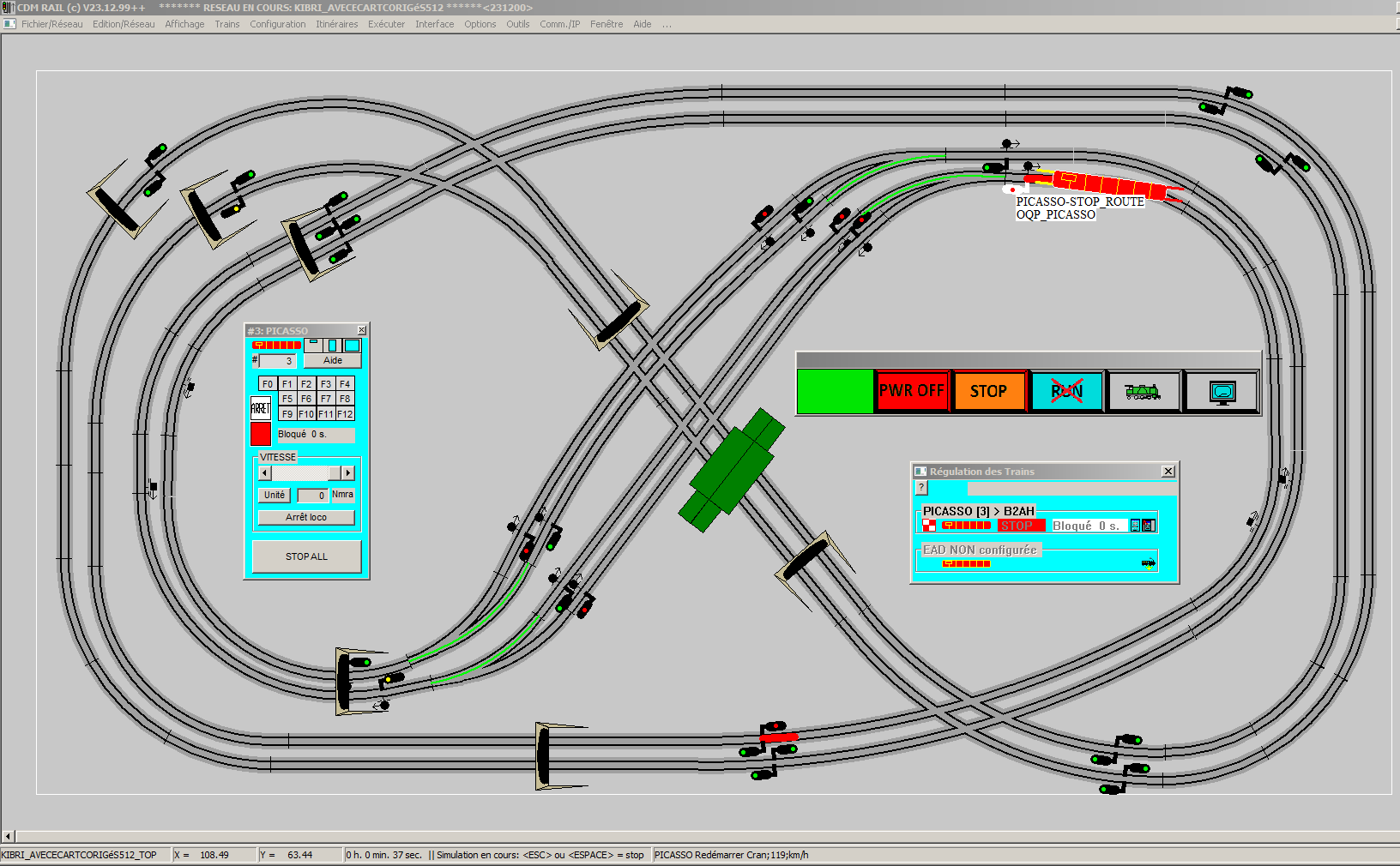
Task: Toggle the F12 function button
Action: 345,414
